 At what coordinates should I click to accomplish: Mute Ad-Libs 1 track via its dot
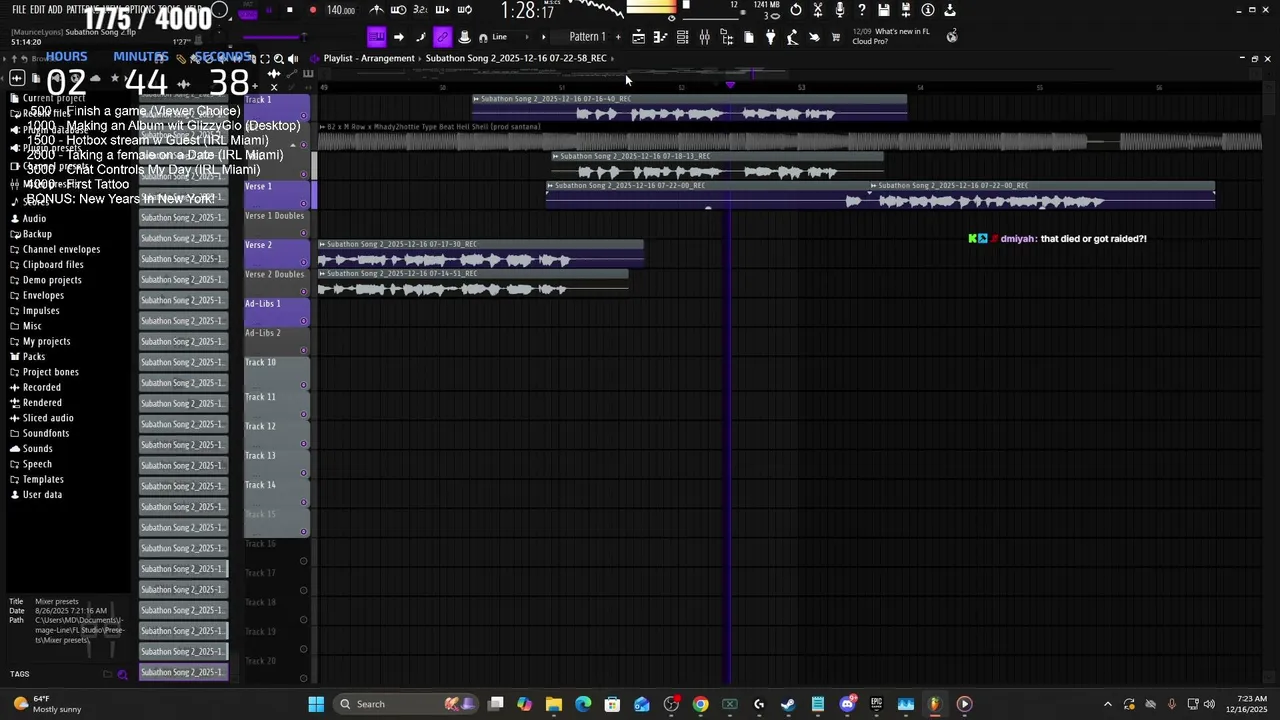pyautogui.click(x=304, y=320)
